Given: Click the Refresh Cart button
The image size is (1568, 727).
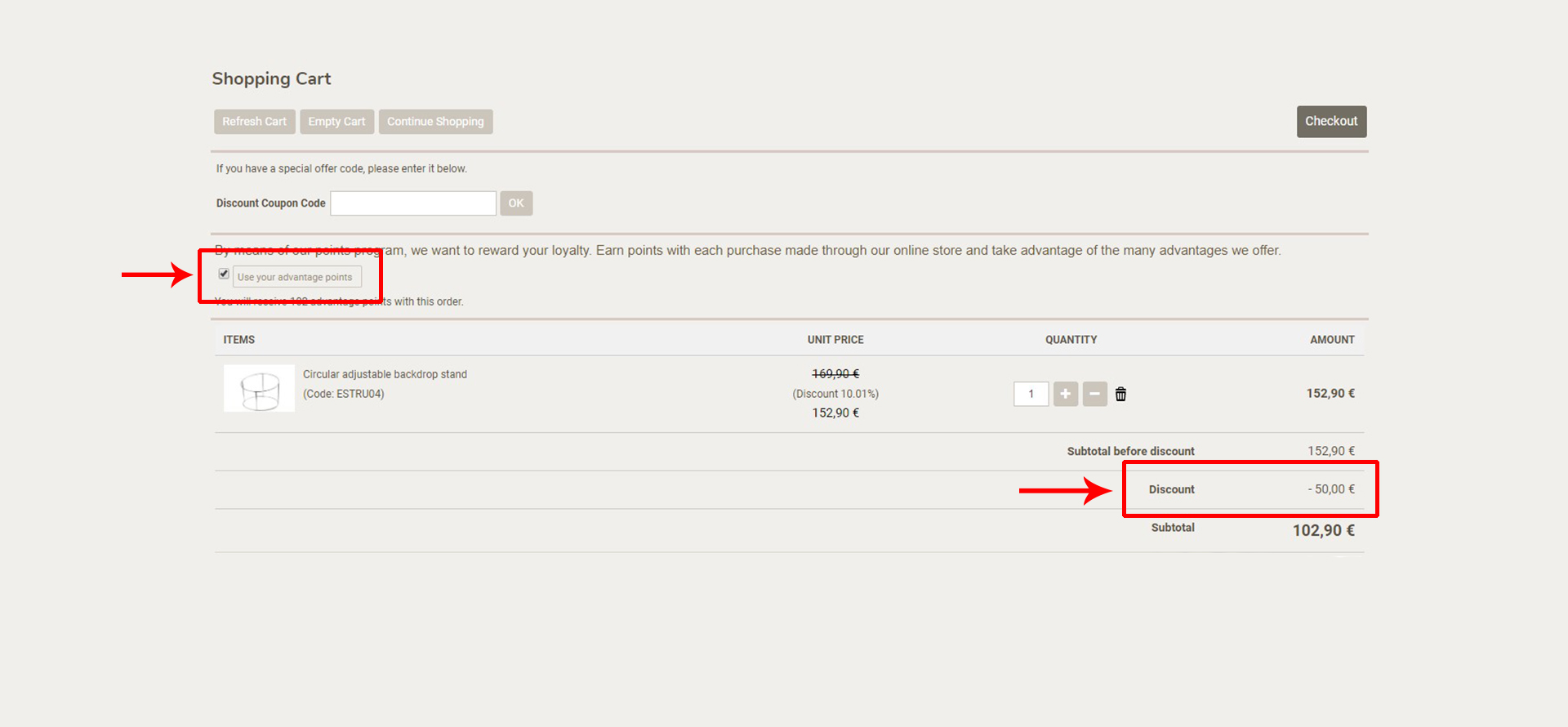Looking at the screenshot, I should pyautogui.click(x=254, y=122).
